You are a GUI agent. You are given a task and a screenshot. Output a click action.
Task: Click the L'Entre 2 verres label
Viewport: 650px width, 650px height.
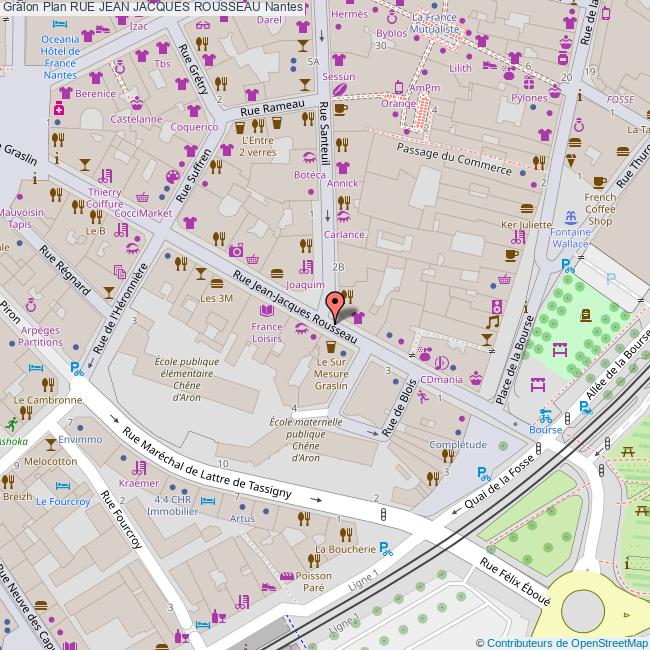tap(258, 146)
